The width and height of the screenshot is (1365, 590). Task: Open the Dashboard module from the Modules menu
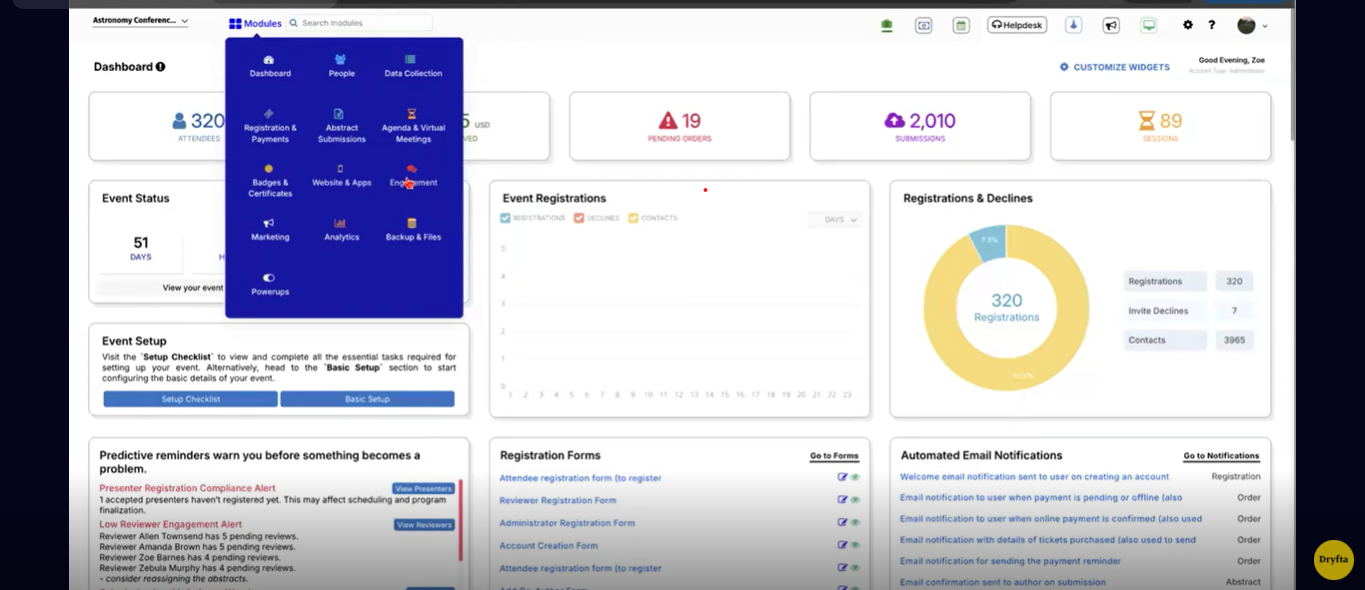click(x=270, y=63)
